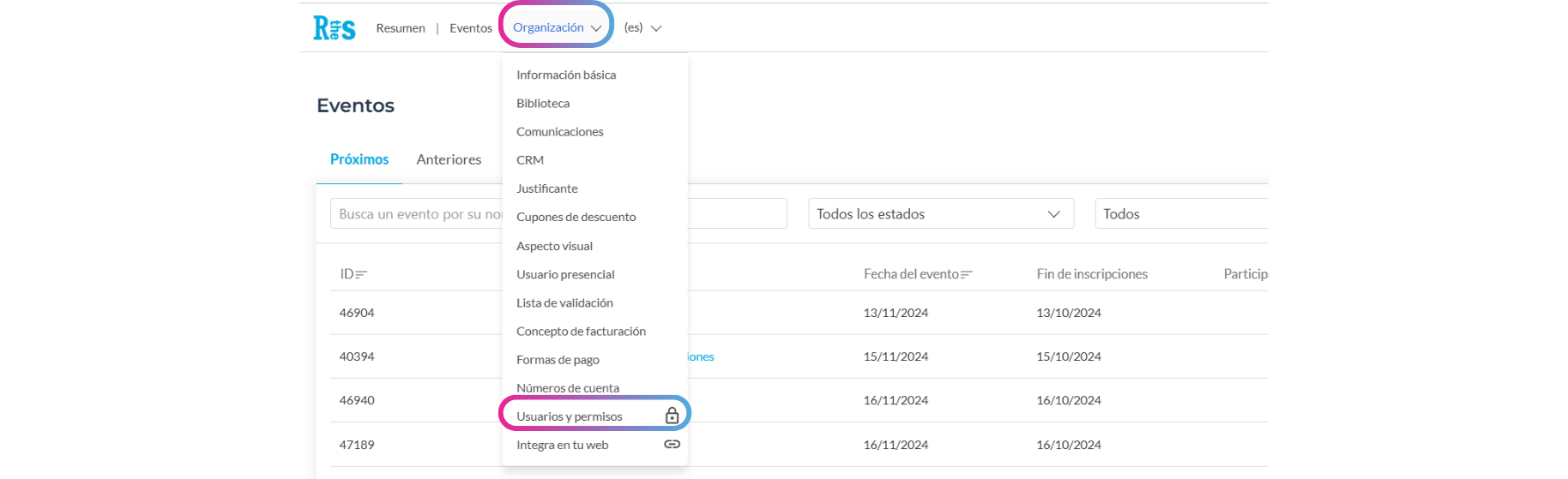
Task: Open the Eventos navigation link
Action: pos(471,28)
